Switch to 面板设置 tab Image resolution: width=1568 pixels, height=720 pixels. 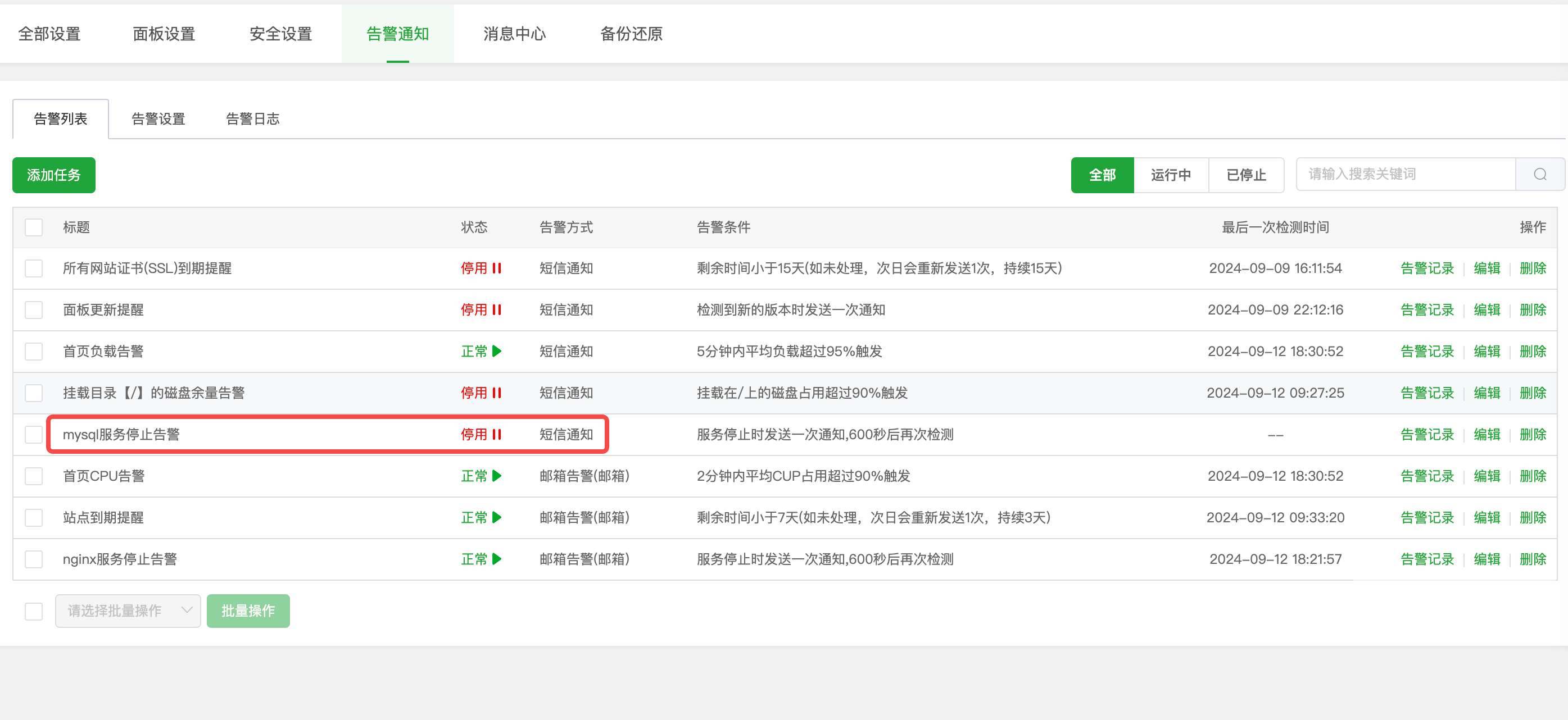(164, 34)
